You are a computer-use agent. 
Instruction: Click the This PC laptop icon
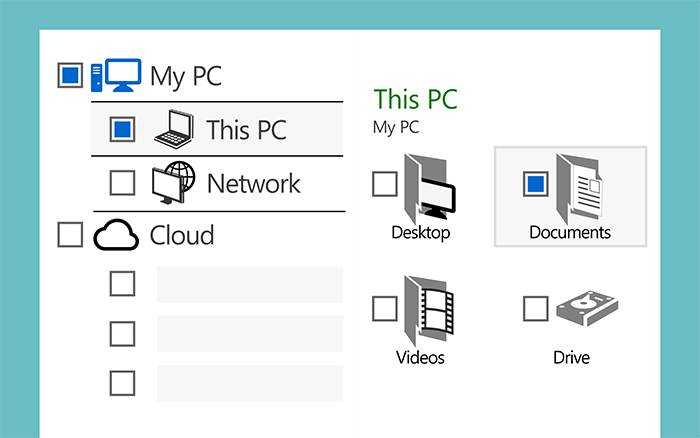pyautogui.click(x=174, y=129)
